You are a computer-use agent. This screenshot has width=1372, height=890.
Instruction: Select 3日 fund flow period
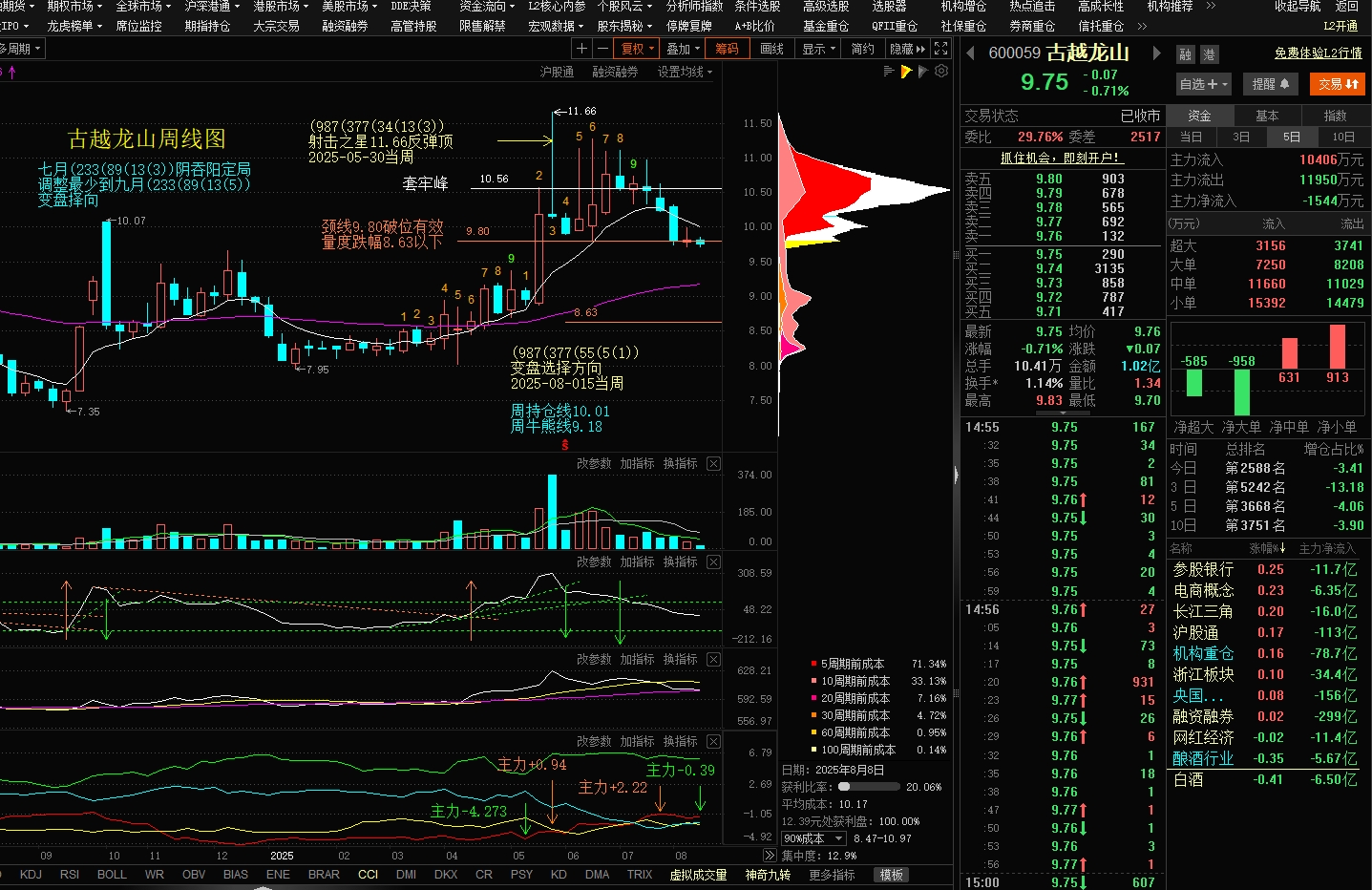pyautogui.click(x=1241, y=137)
